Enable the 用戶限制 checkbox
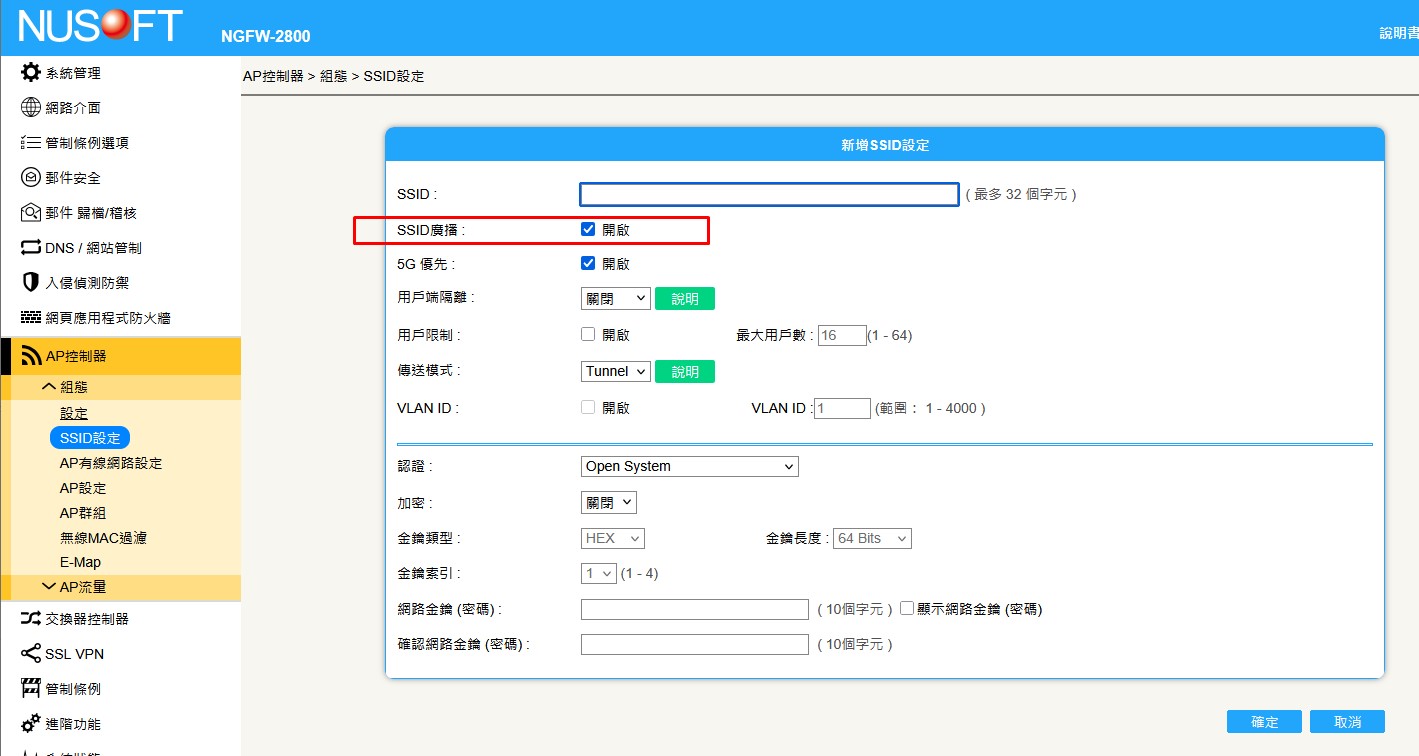This screenshot has width=1419, height=756. [588, 335]
